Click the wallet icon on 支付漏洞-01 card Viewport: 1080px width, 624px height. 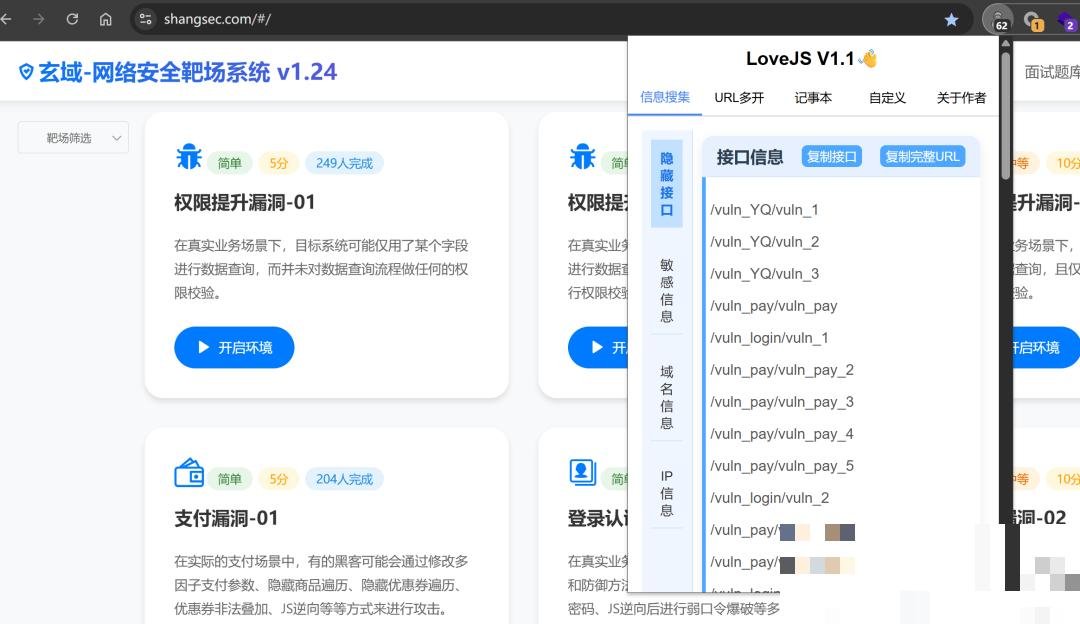point(189,473)
